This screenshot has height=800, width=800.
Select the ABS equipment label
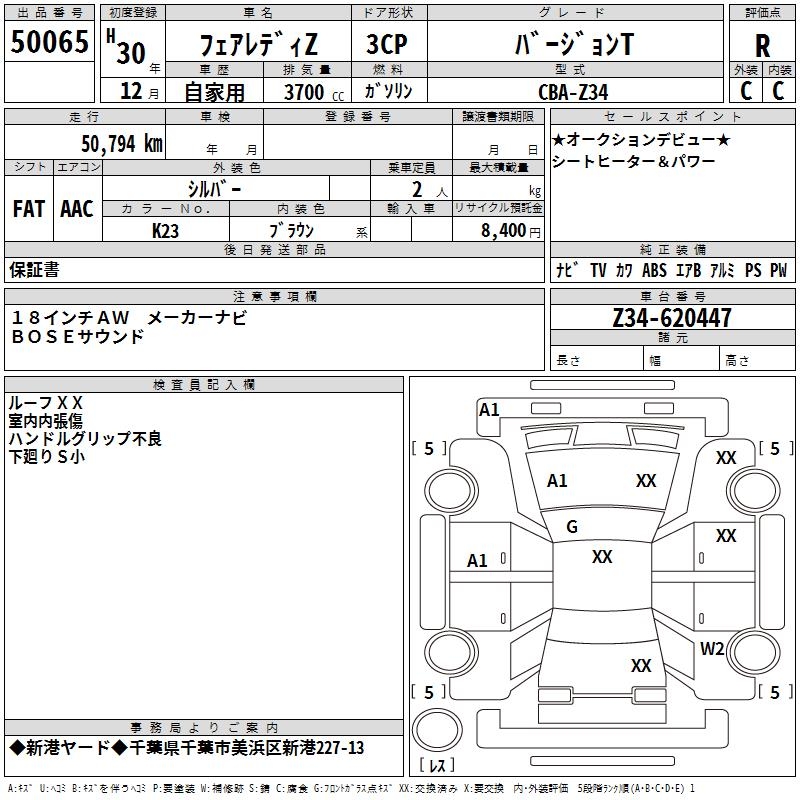(654, 271)
